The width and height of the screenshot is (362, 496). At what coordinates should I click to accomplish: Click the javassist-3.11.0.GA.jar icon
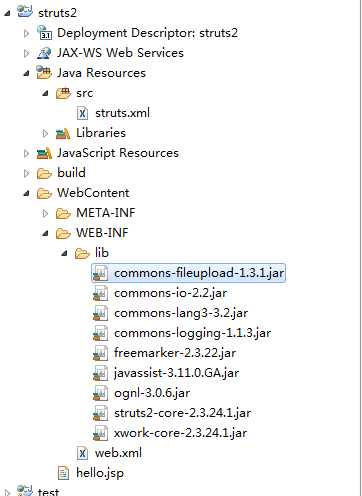pos(100,373)
